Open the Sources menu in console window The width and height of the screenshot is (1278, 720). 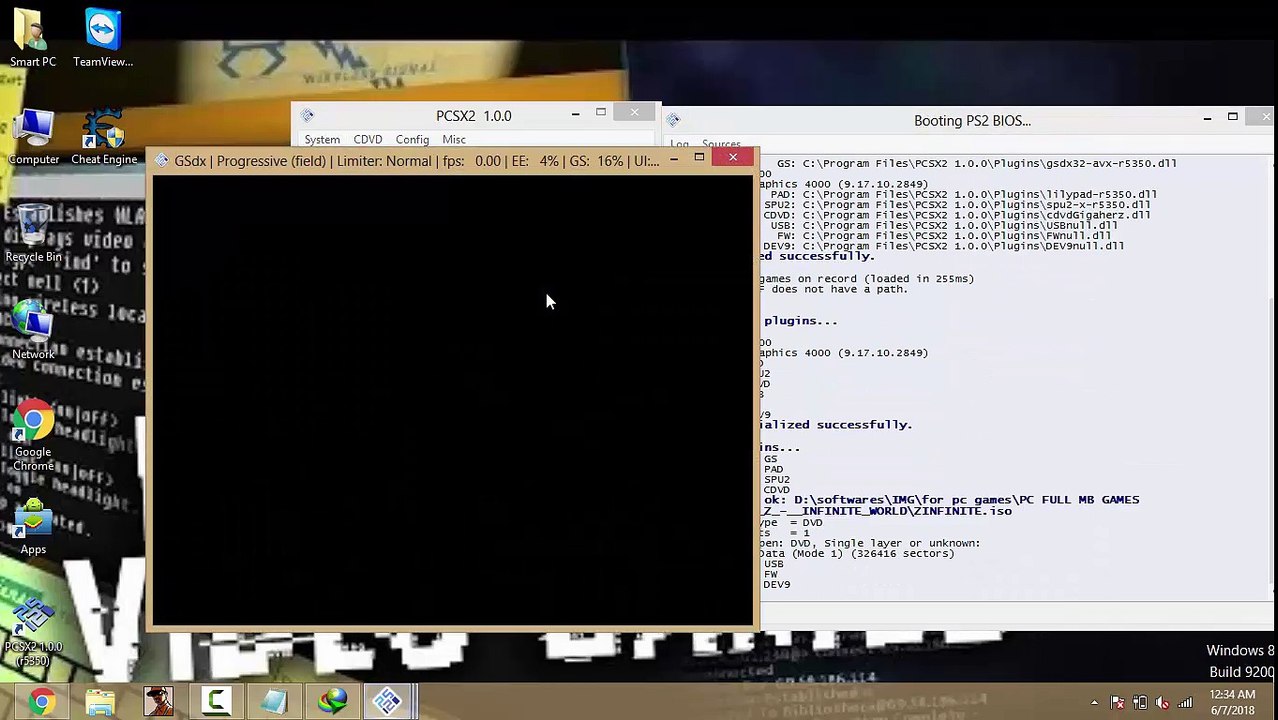(x=721, y=145)
